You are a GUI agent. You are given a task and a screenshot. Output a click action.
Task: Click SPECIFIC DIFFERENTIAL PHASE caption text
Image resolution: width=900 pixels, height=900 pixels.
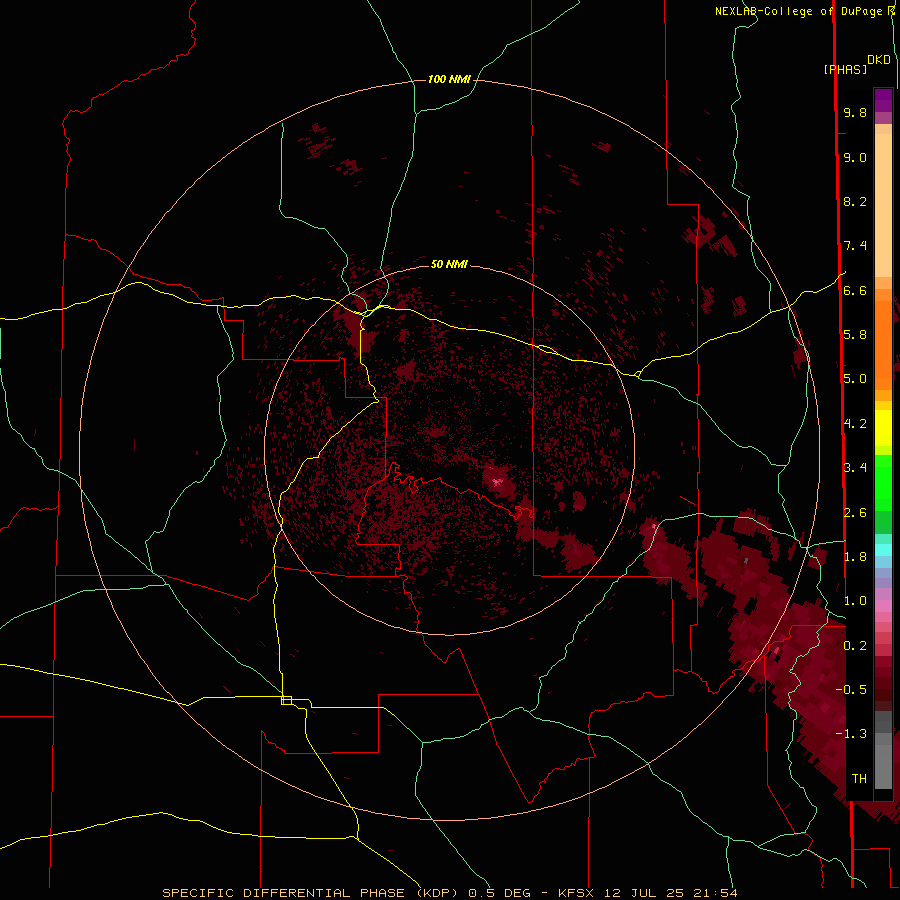pos(283,893)
